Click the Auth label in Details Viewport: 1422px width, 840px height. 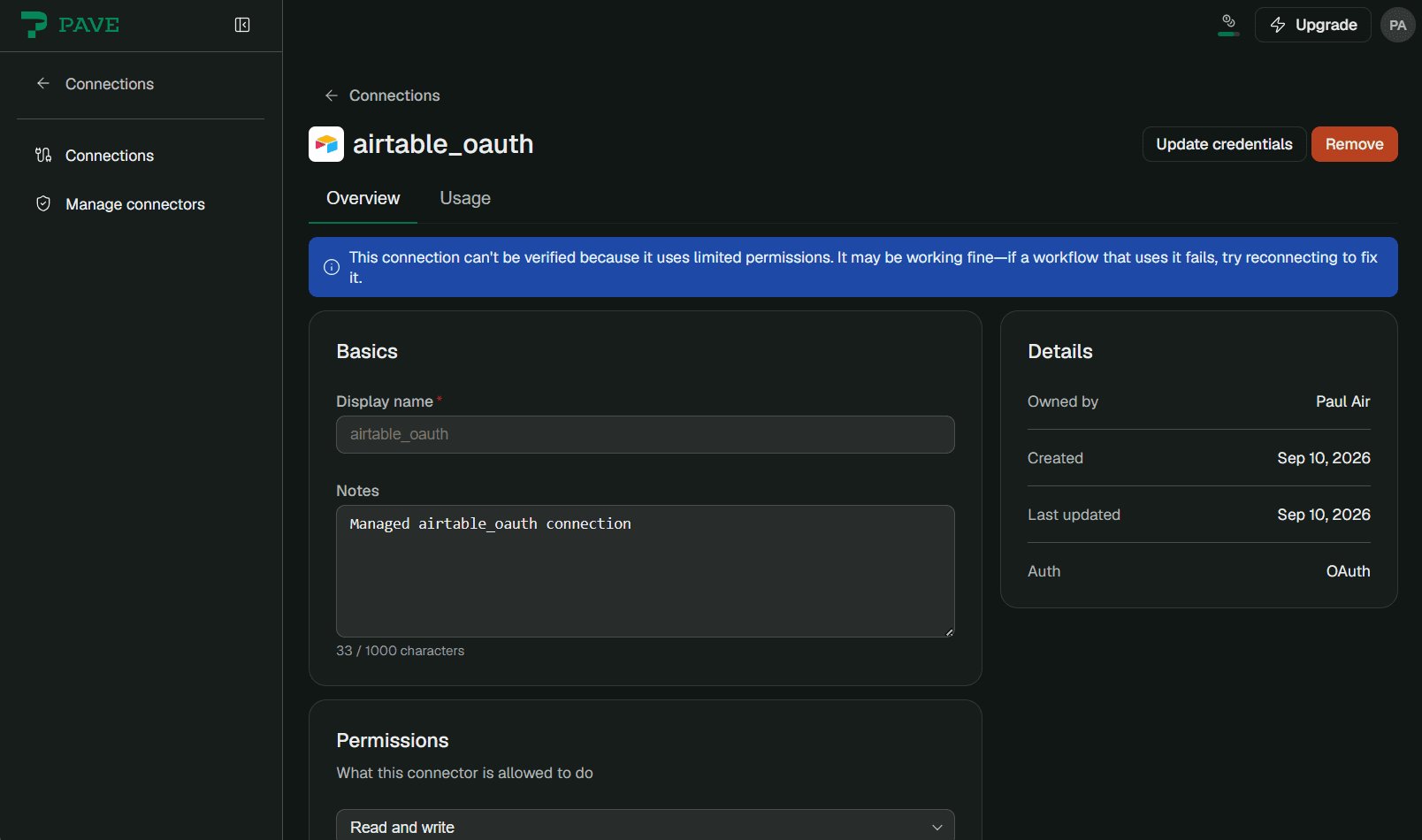click(1044, 571)
